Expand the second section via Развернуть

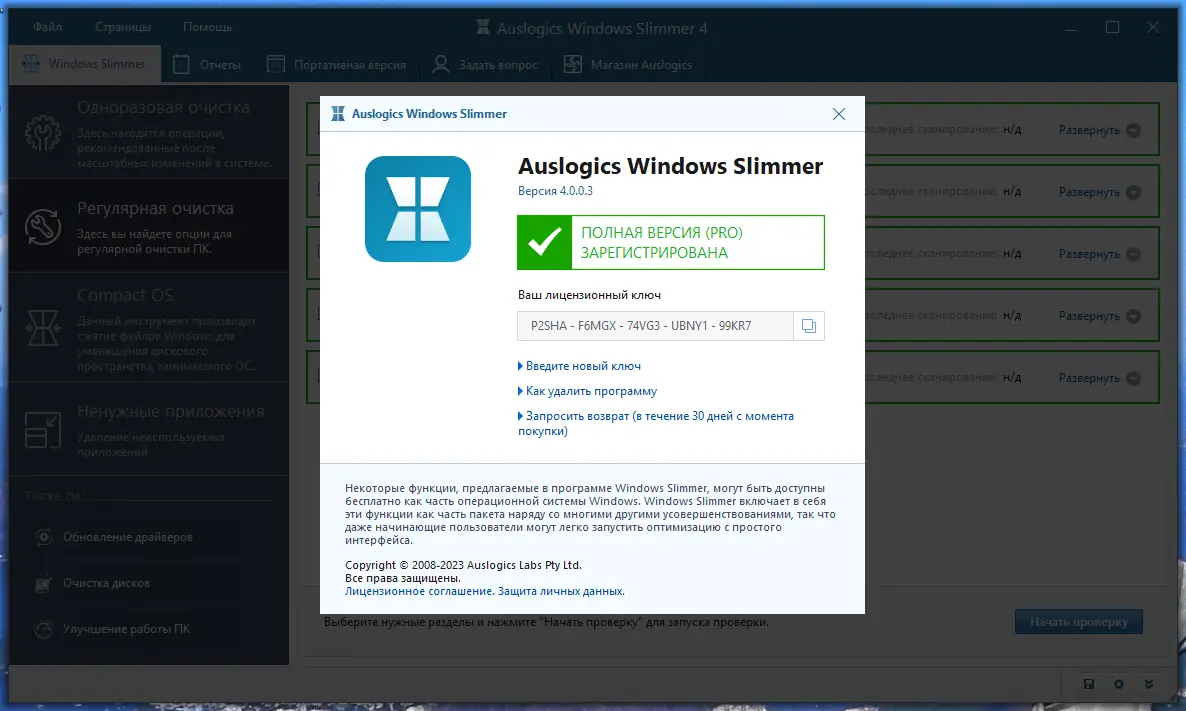[x=1099, y=192]
